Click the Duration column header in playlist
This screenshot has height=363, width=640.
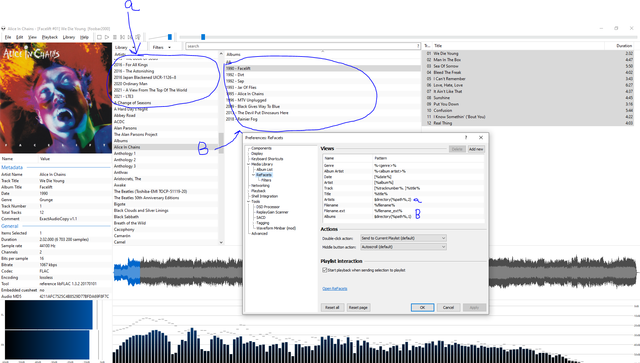(624, 46)
